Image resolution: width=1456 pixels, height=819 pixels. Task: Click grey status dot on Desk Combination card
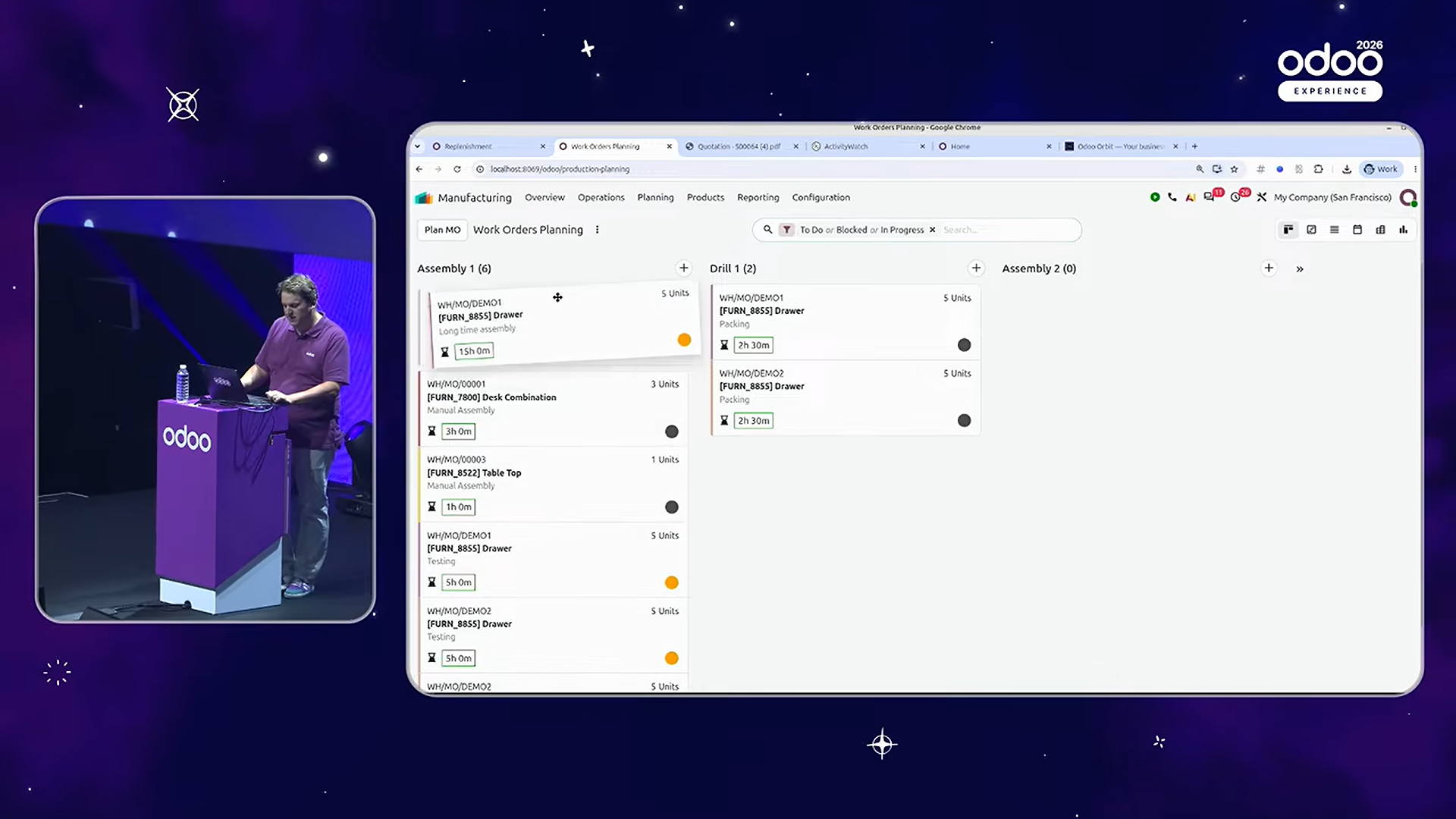point(672,431)
